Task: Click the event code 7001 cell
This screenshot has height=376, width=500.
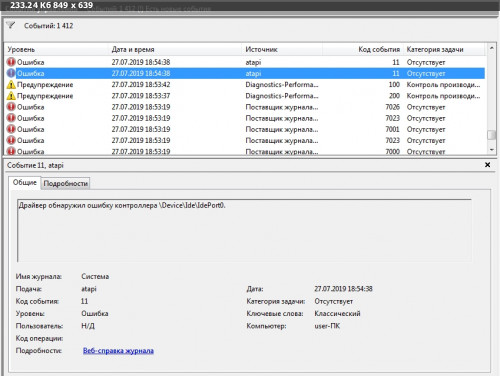Action: (x=392, y=129)
